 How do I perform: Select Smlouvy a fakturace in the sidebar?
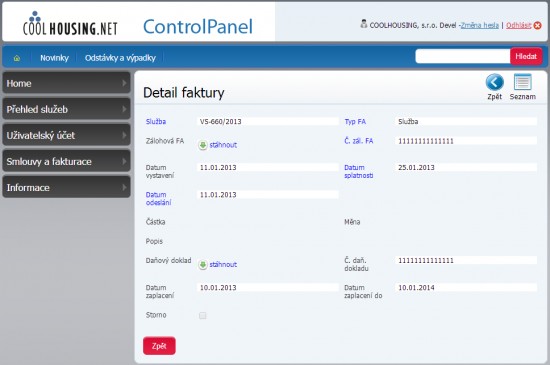(x=66, y=161)
